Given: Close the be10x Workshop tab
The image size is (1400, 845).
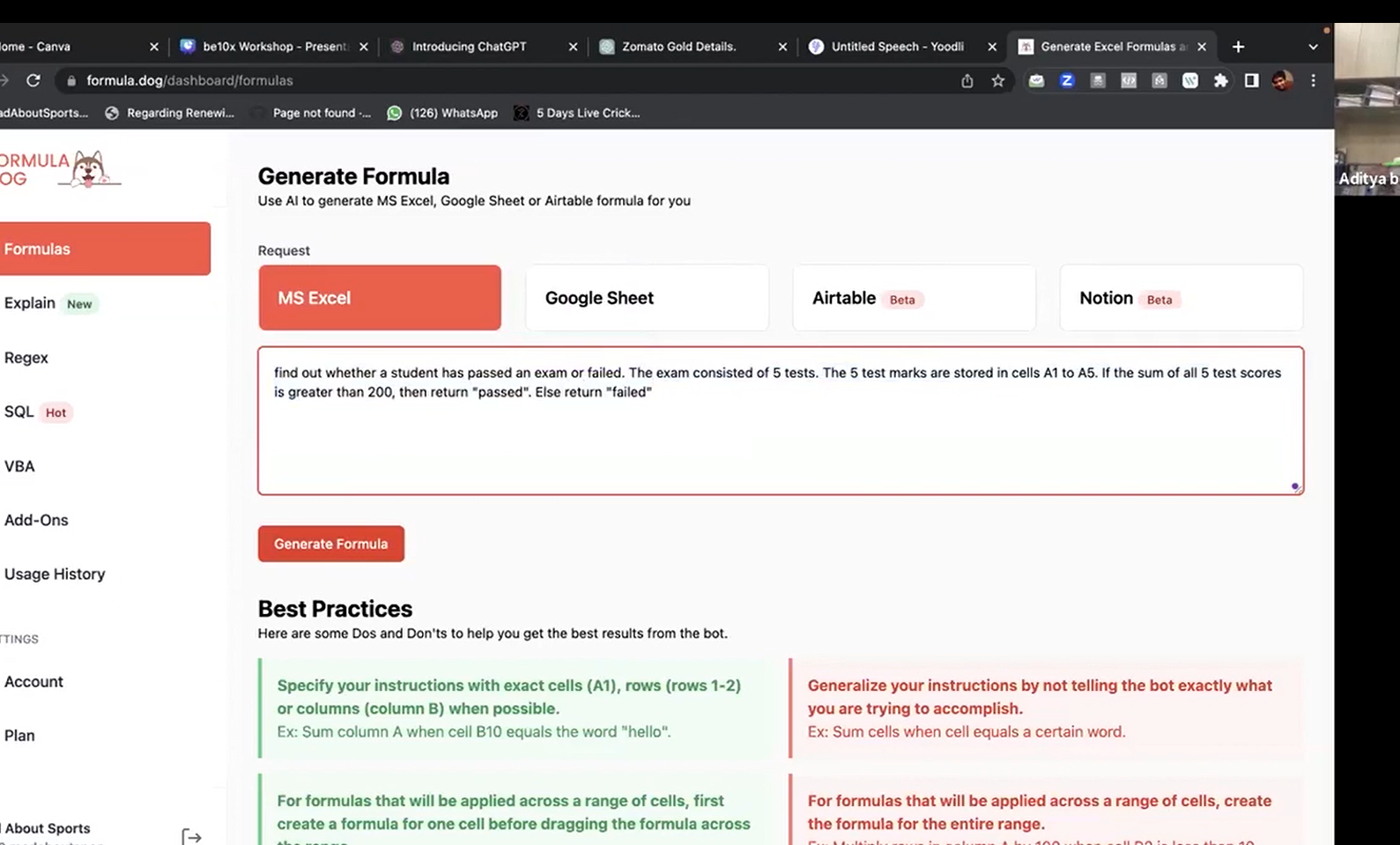Looking at the screenshot, I should click(364, 47).
